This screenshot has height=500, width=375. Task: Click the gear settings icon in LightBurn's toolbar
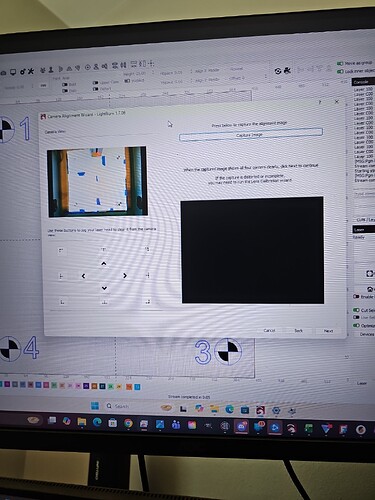(x=23, y=71)
